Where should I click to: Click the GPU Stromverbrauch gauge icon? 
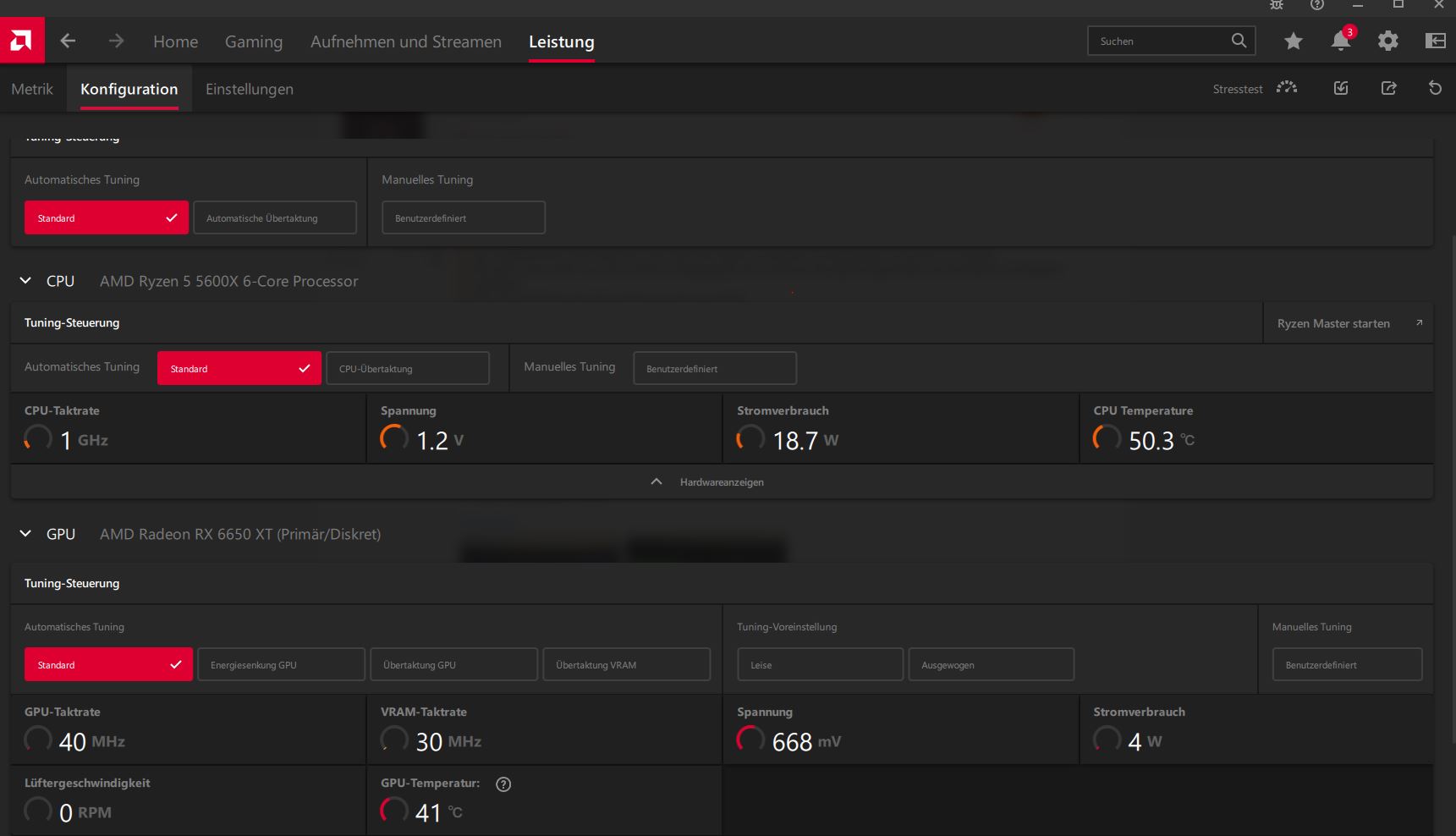point(1107,740)
